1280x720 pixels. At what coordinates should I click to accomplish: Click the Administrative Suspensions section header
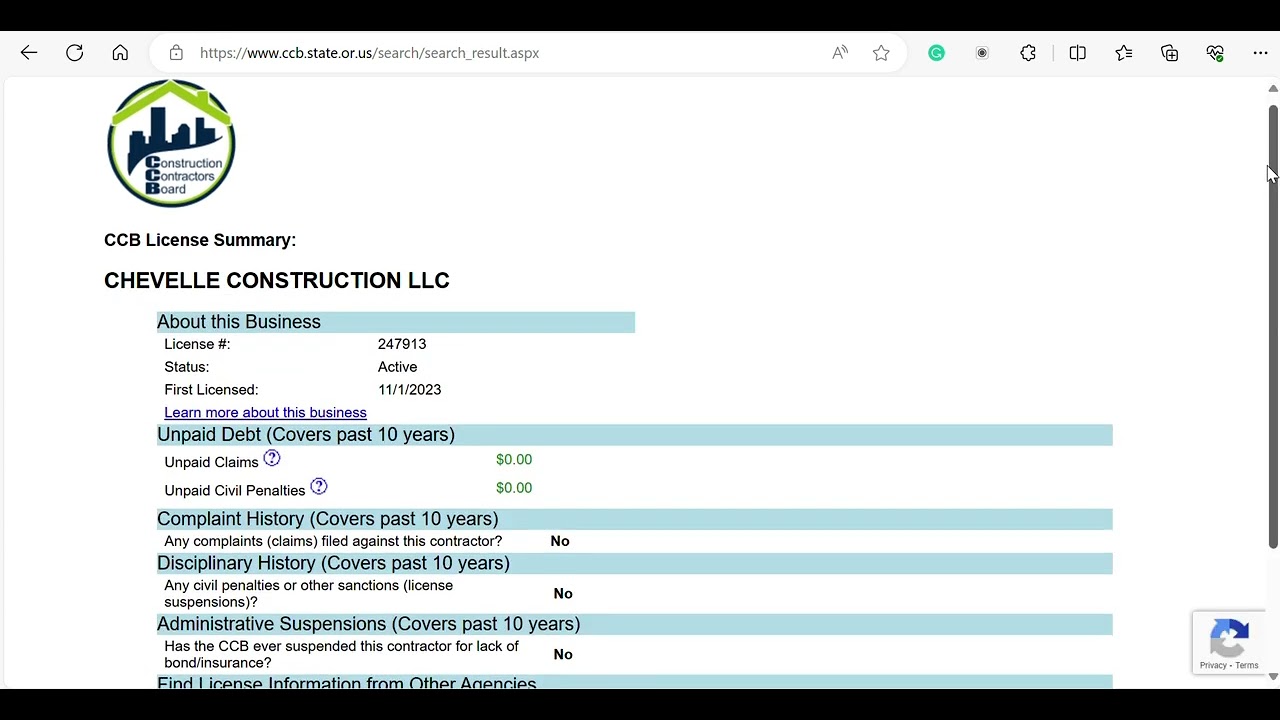[x=634, y=623]
